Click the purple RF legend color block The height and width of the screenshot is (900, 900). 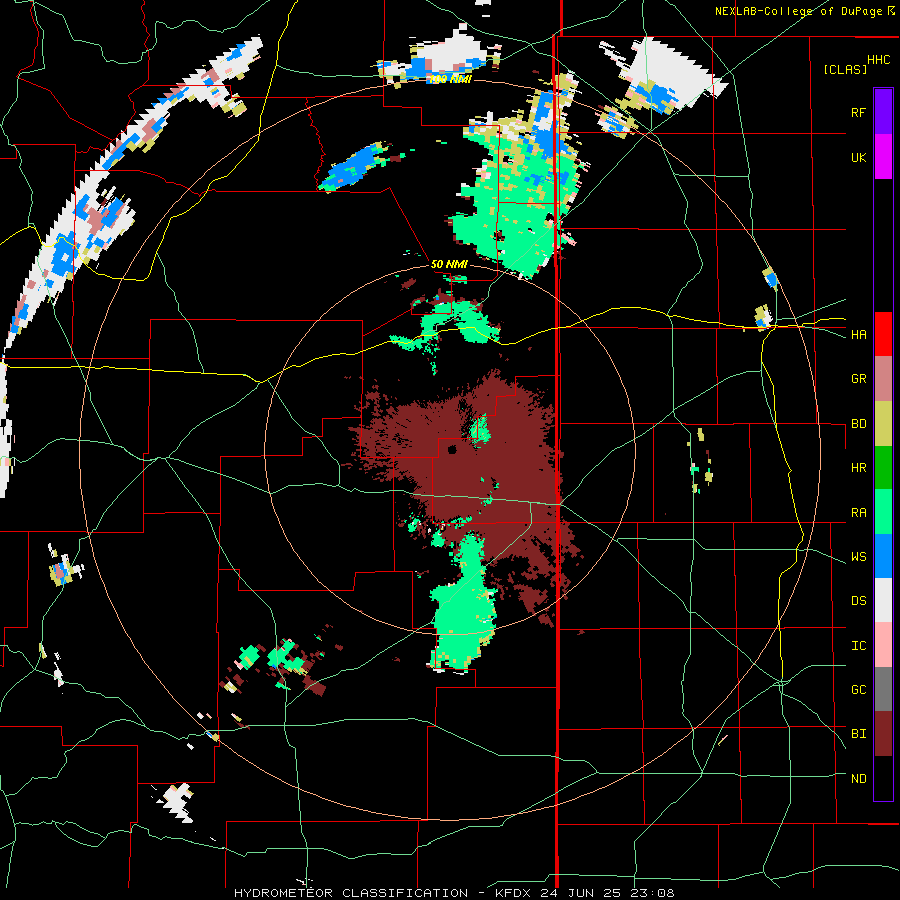883,112
